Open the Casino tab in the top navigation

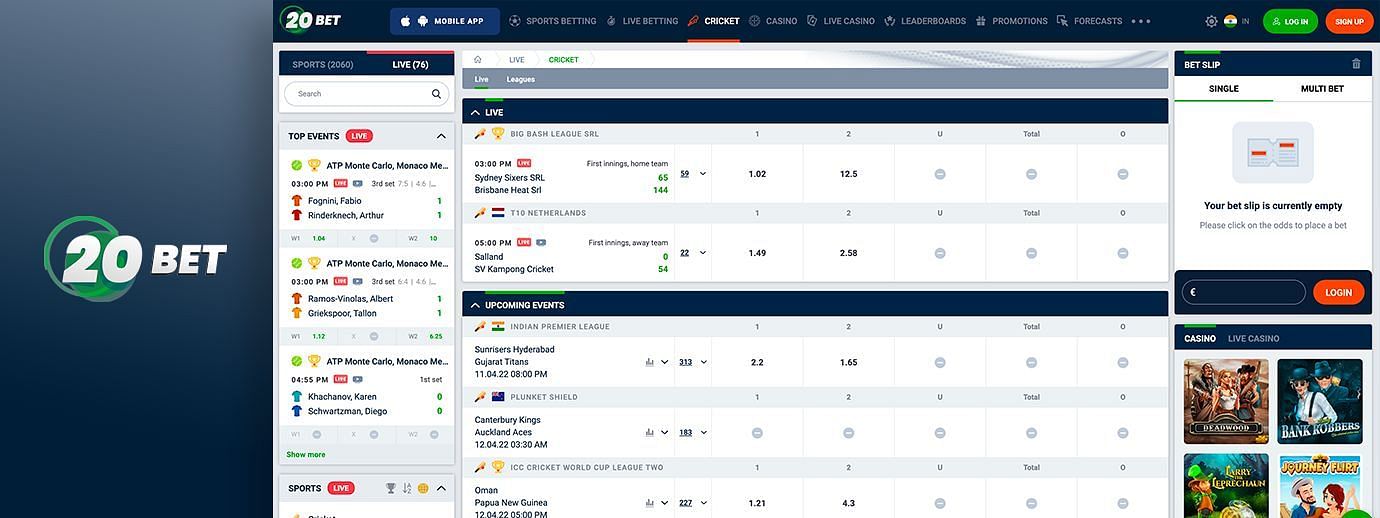click(773, 21)
